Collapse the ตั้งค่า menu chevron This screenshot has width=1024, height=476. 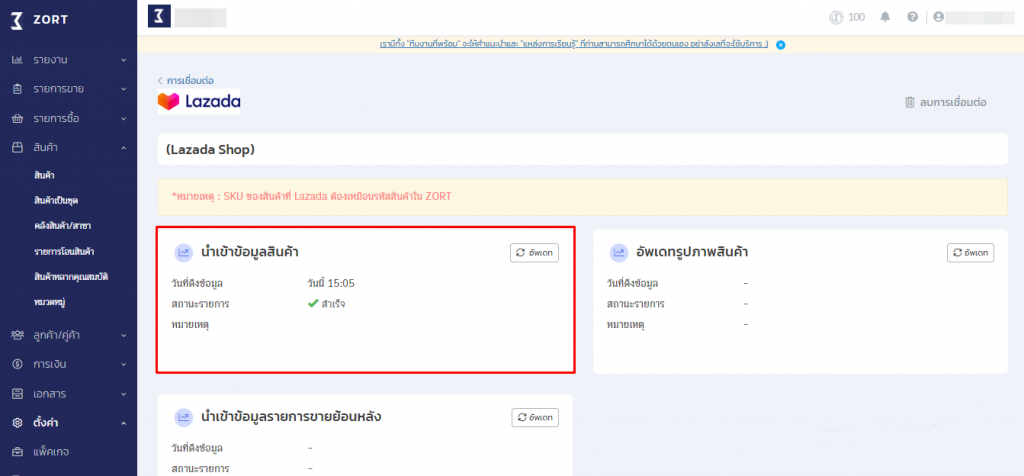[123, 423]
